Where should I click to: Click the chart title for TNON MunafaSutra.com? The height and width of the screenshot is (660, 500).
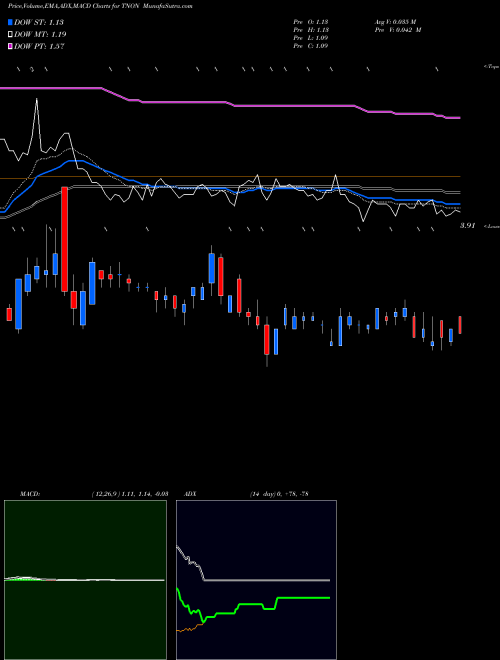pos(100,6)
